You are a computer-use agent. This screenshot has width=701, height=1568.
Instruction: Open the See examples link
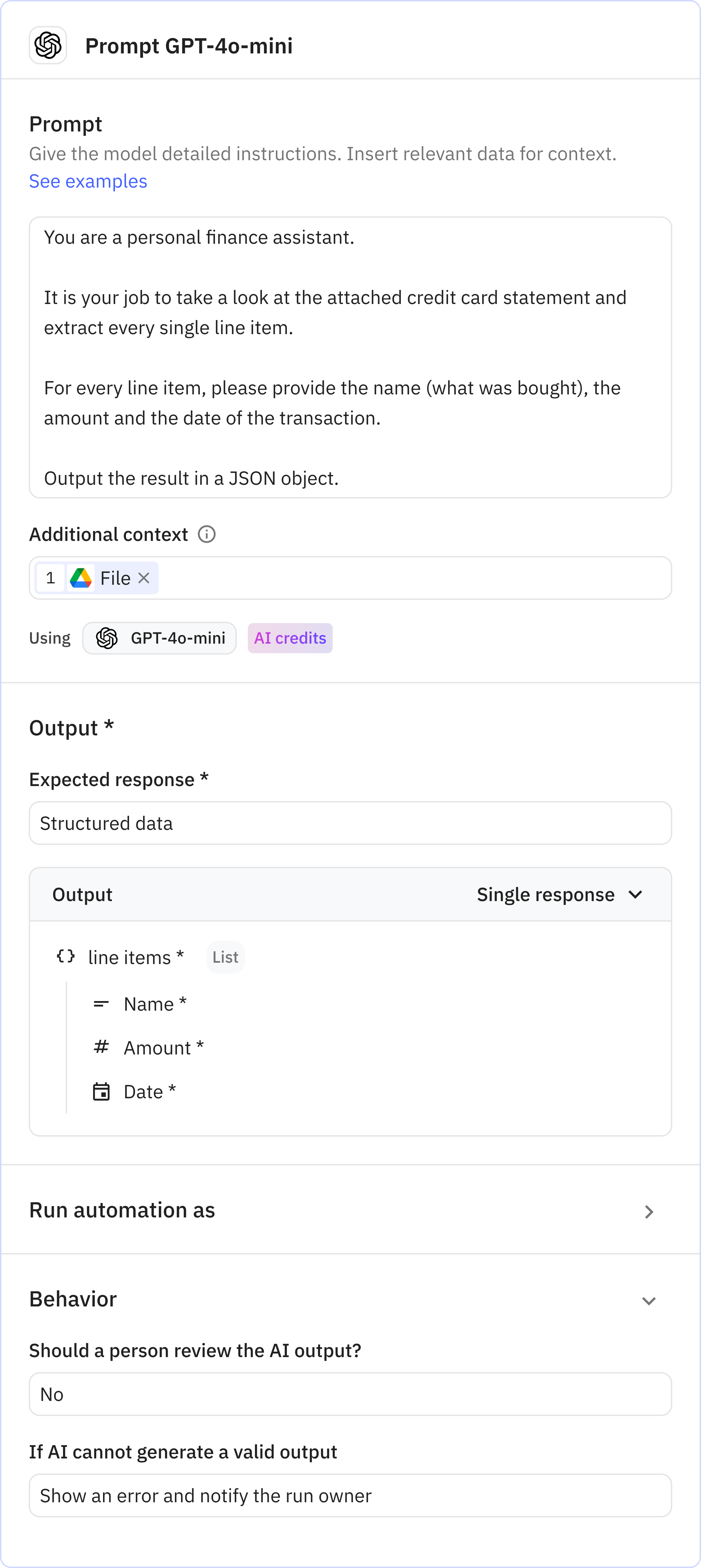click(x=88, y=181)
